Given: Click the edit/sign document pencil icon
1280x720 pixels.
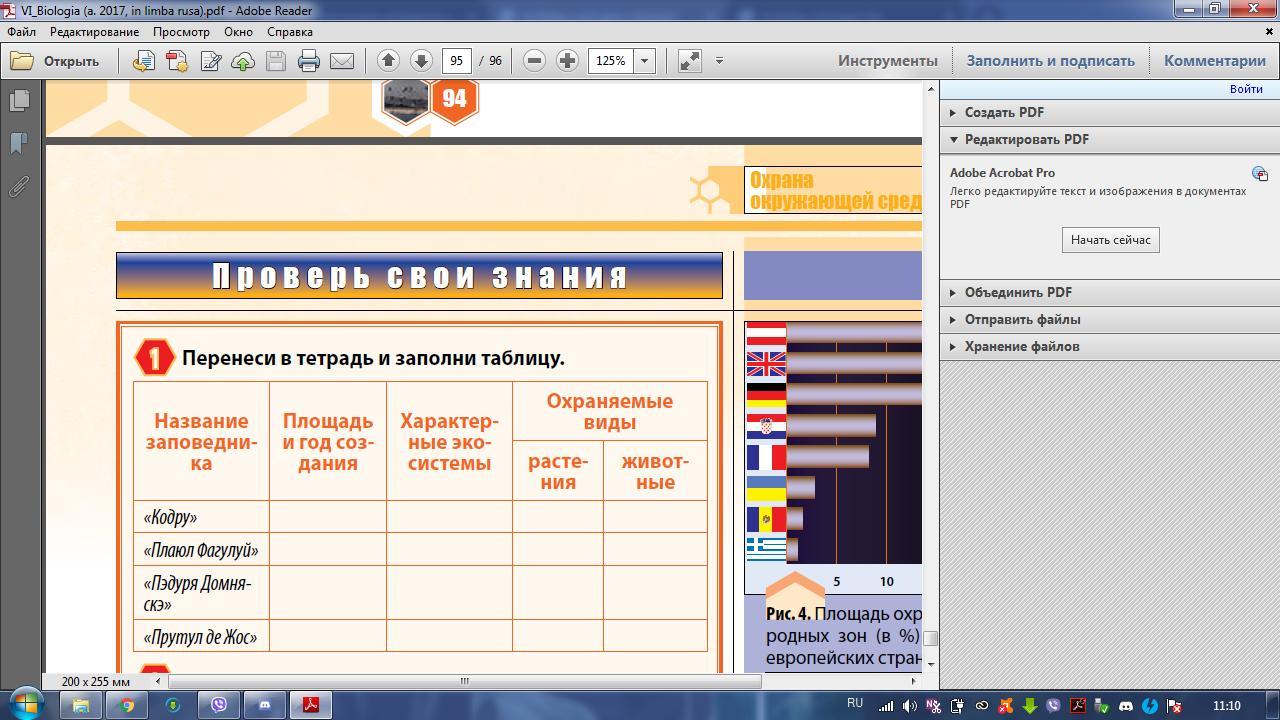Looking at the screenshot, I should pyautogui.click(x=210, y=61).
